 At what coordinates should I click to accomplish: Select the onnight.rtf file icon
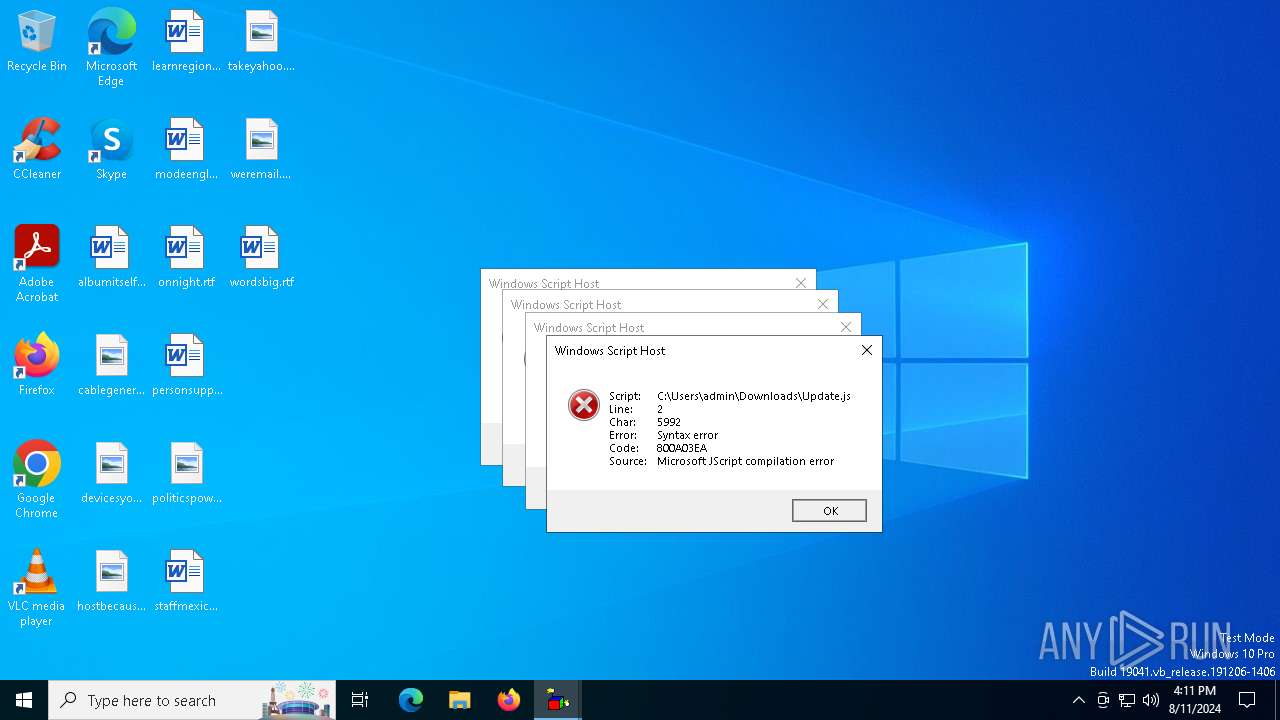point(185,258)
